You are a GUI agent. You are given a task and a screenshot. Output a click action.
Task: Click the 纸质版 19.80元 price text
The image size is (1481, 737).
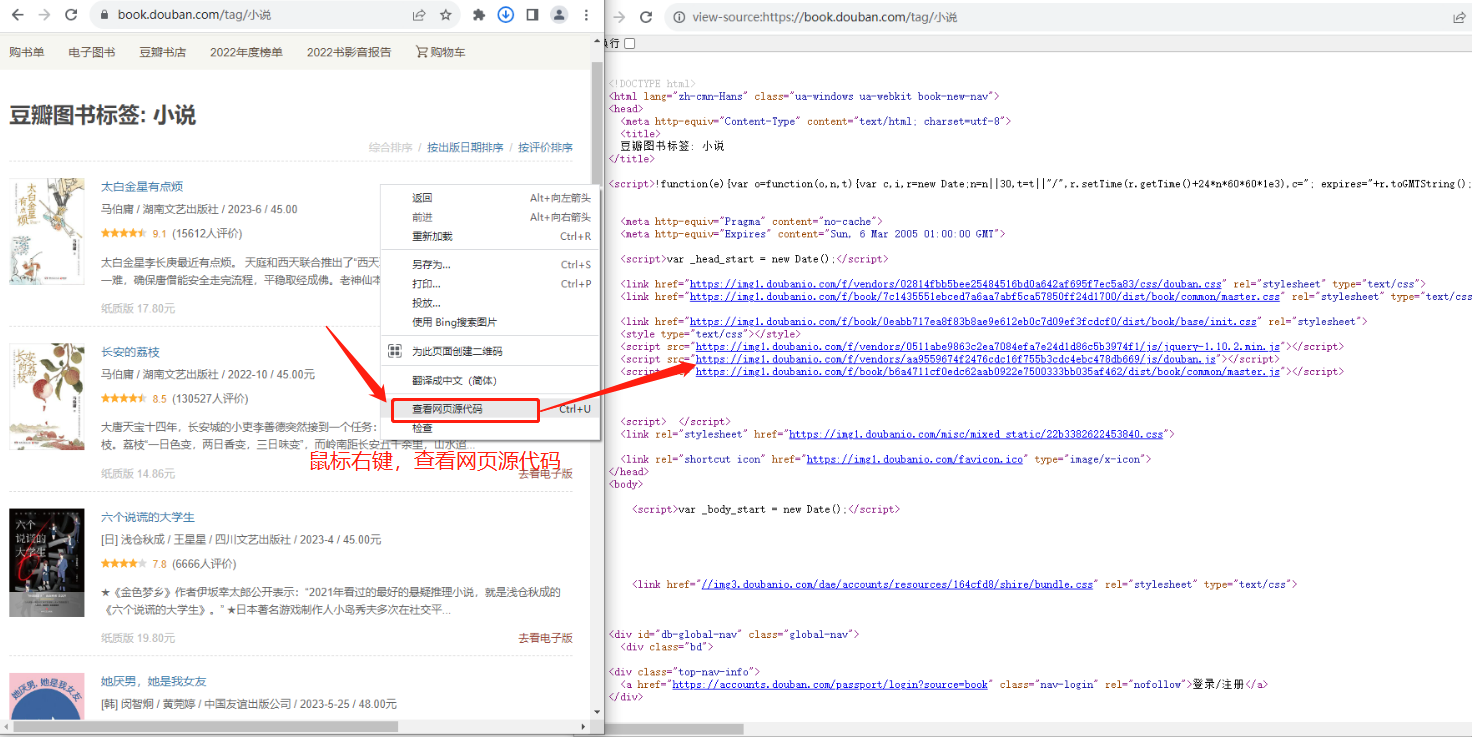138,638
